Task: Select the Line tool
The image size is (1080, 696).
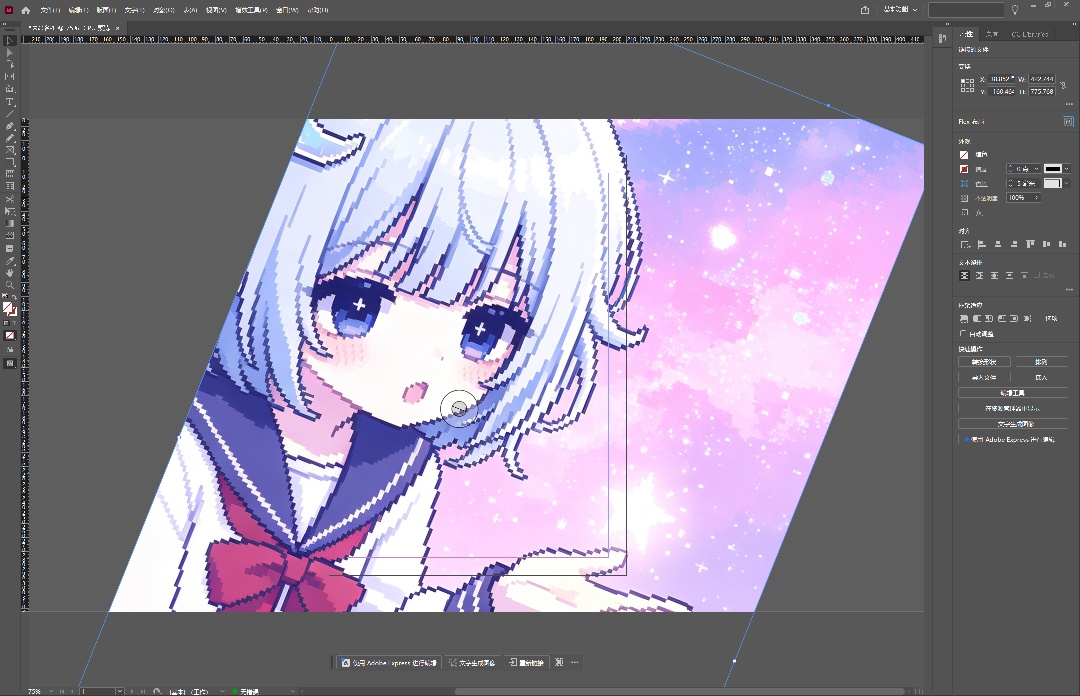Action: [10, 114]
